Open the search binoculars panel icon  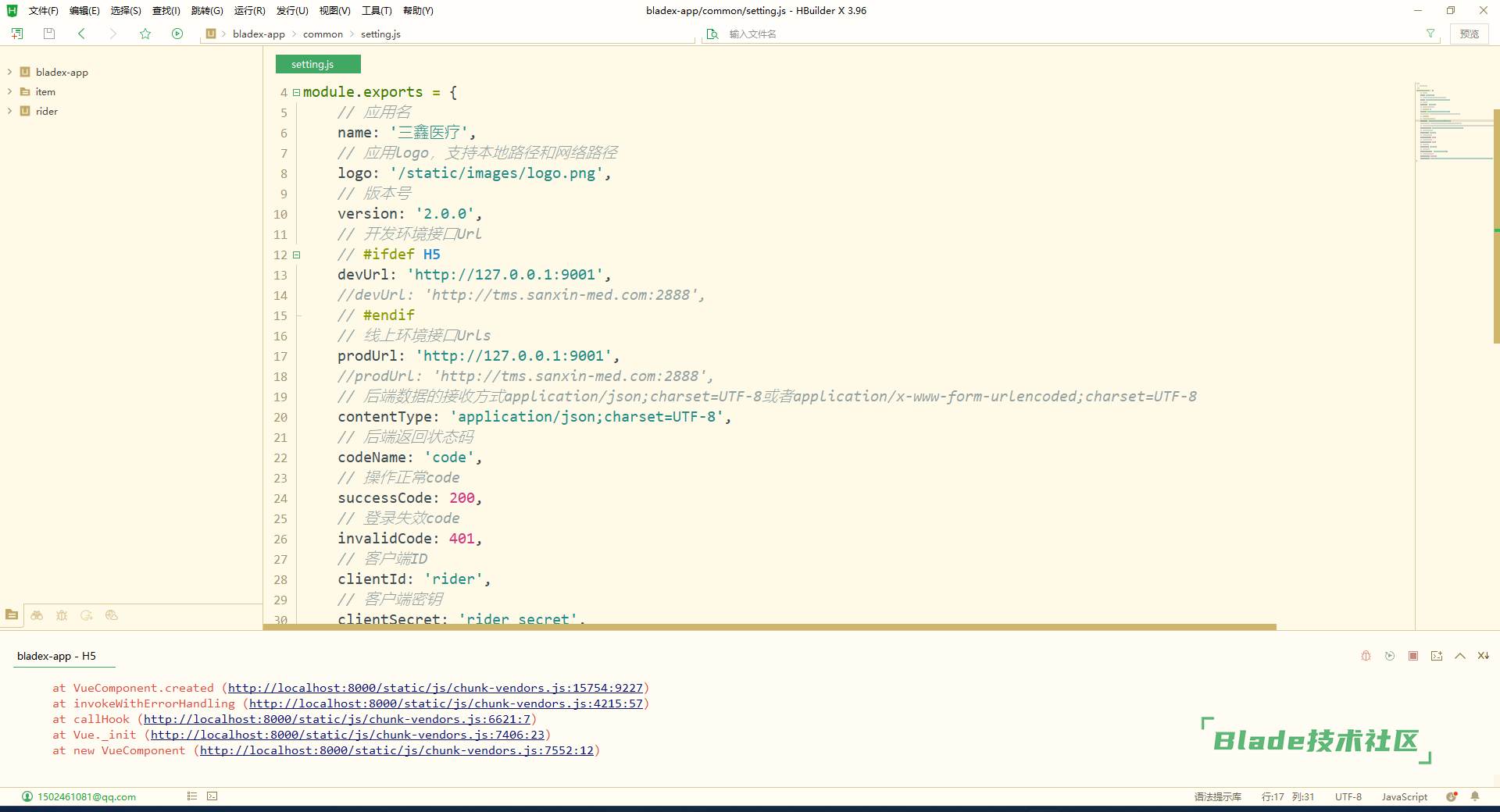37,615
